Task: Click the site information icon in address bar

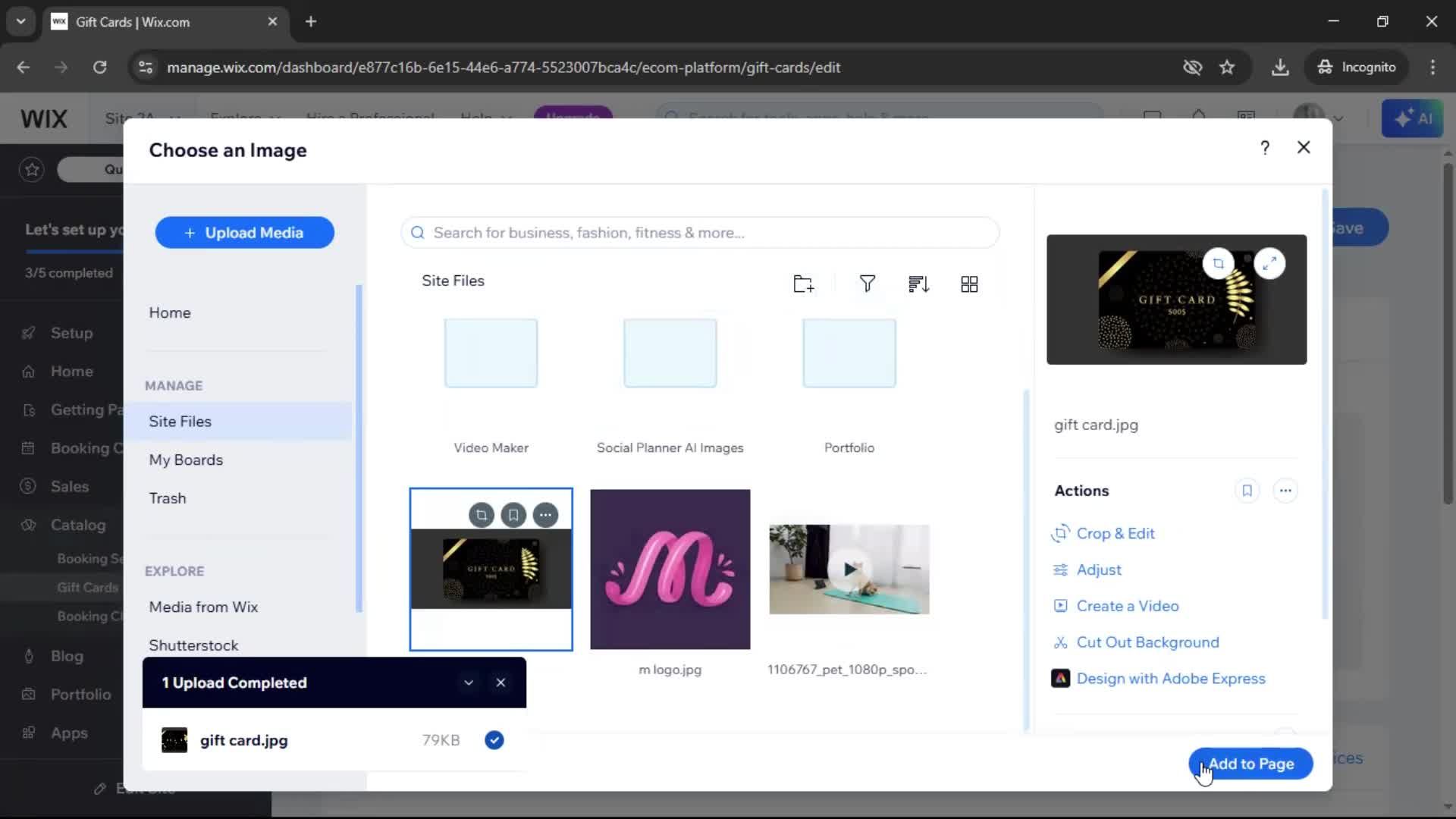Action: [x=145, y=67]
